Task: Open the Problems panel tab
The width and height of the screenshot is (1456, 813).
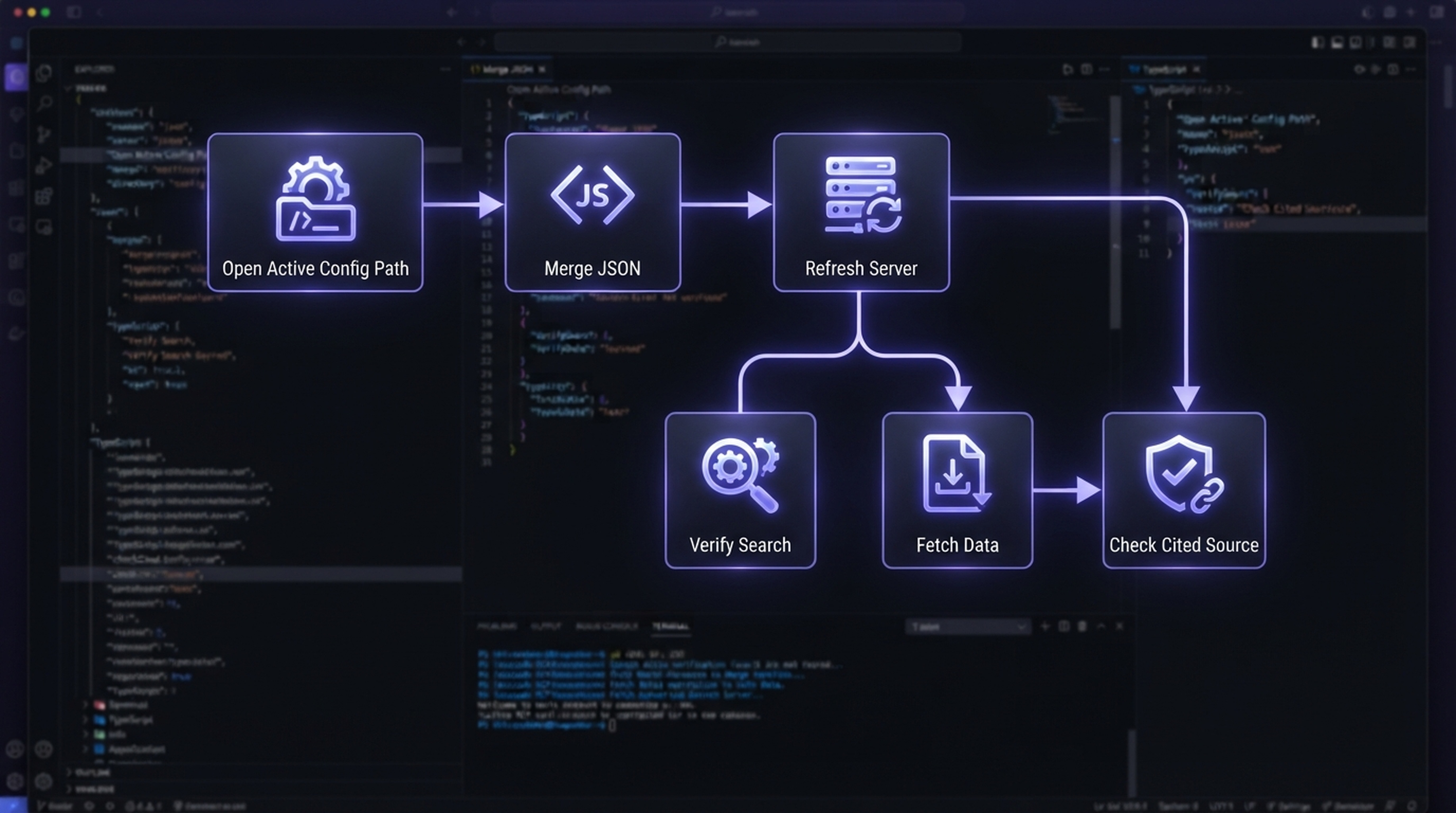Action: point(497,626)
